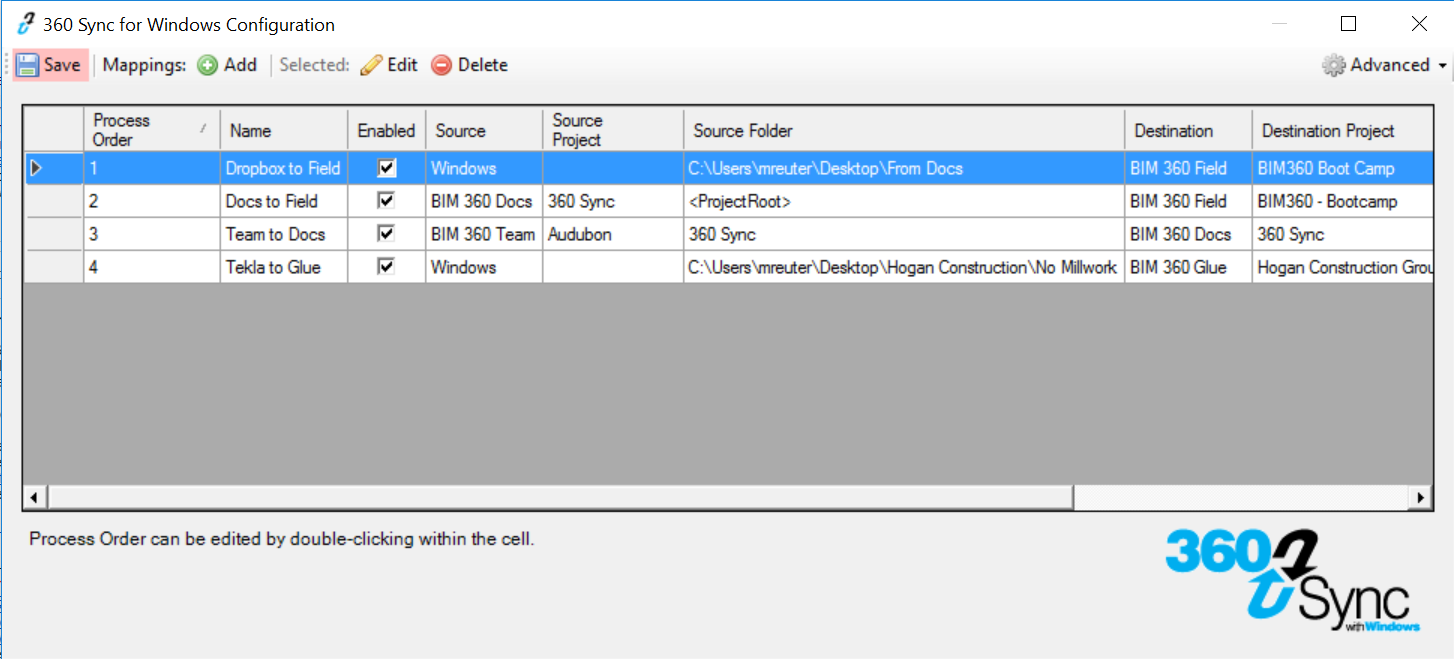
Task: Click Destination cell 'BIM 360 Docs'
Action: point(1188,234)
